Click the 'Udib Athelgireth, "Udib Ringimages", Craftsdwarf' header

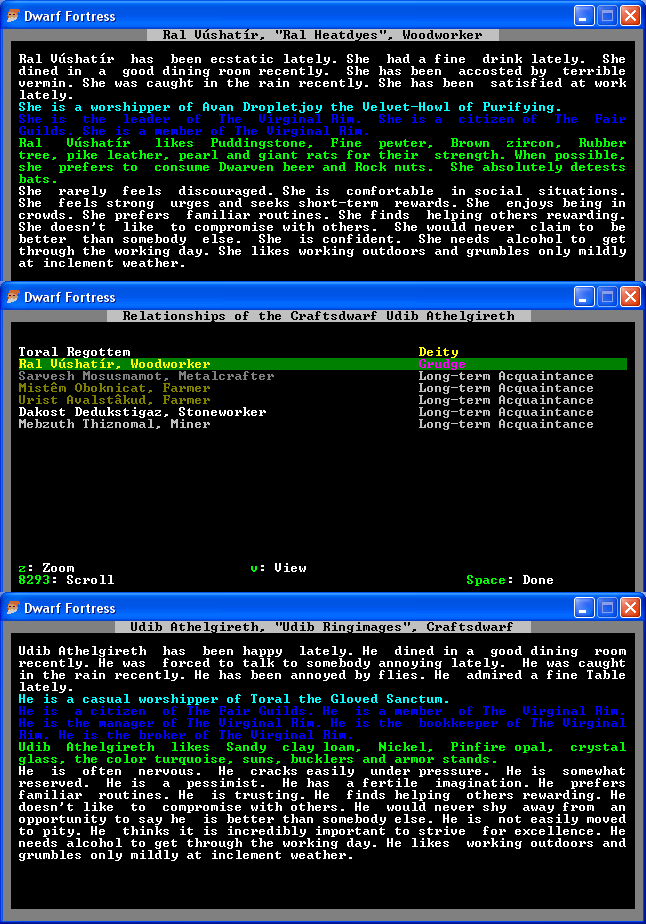point(322,627)
